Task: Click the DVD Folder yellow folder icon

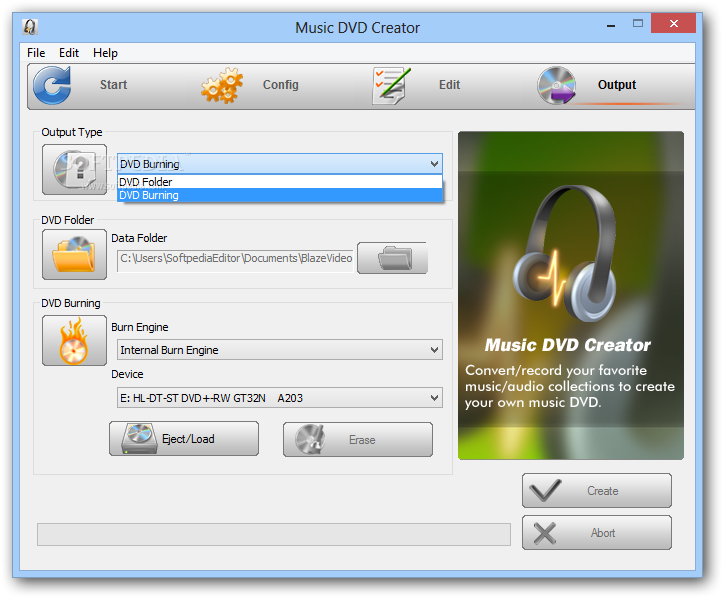Action: pos(74,255)
